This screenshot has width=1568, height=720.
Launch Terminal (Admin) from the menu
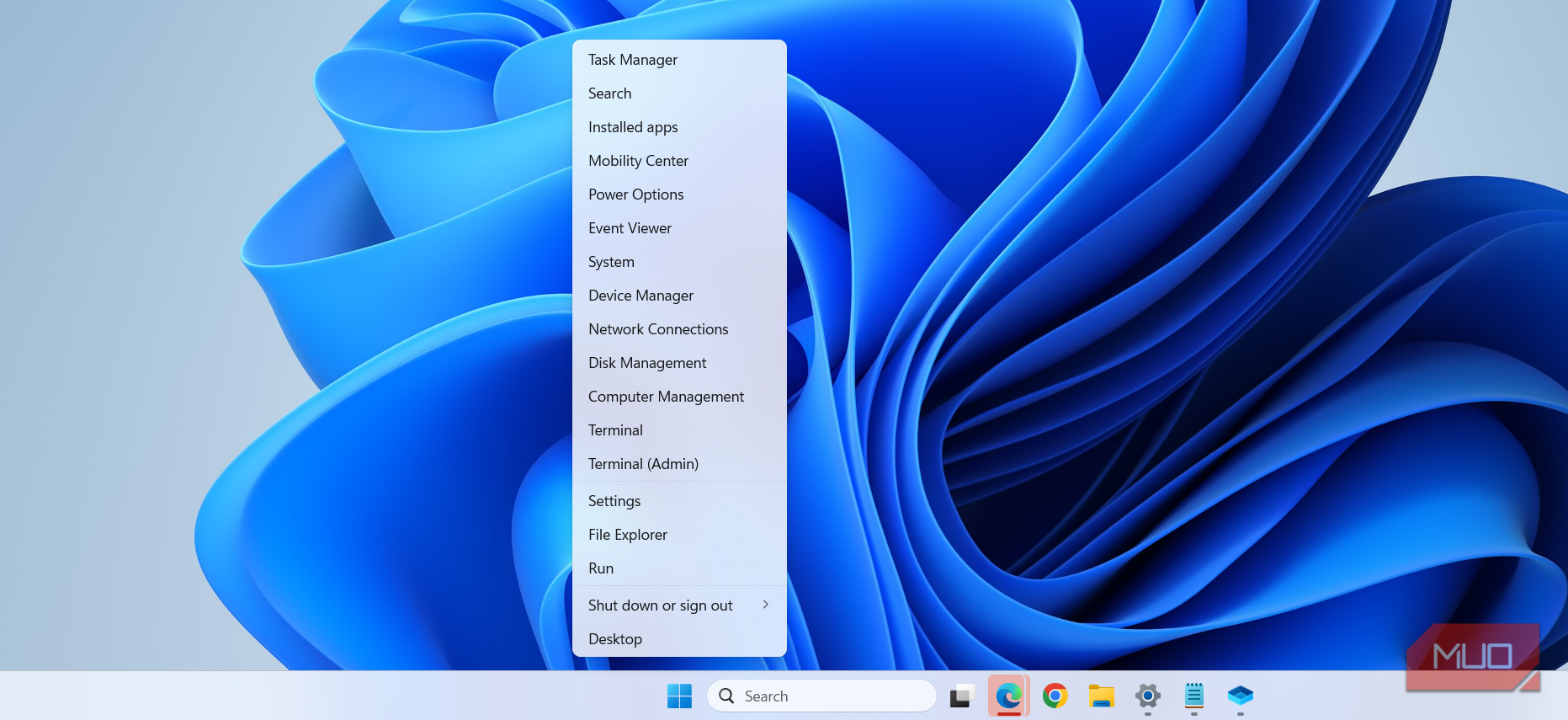coord(679,464)
